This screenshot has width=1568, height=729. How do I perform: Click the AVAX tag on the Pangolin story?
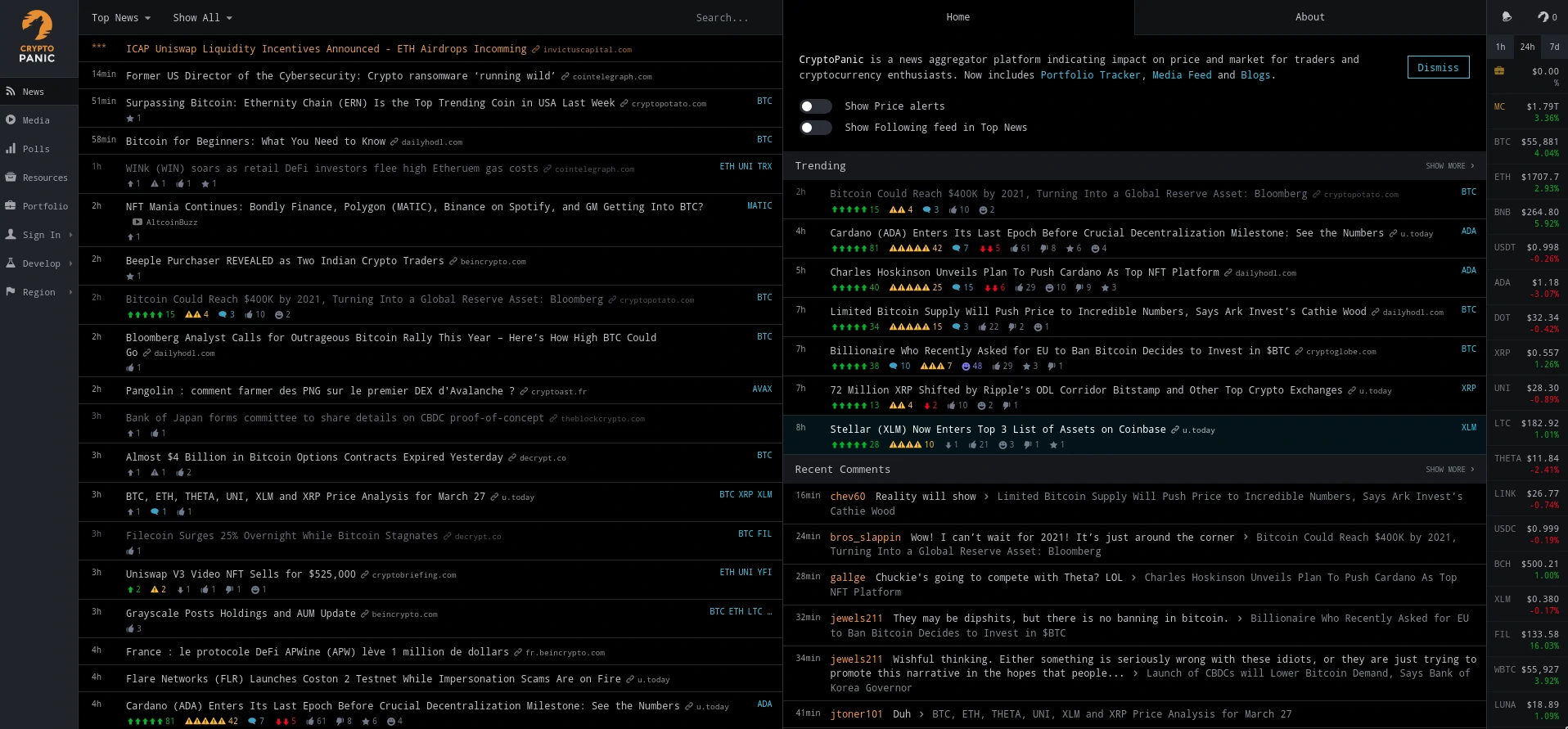click(762, 389)
